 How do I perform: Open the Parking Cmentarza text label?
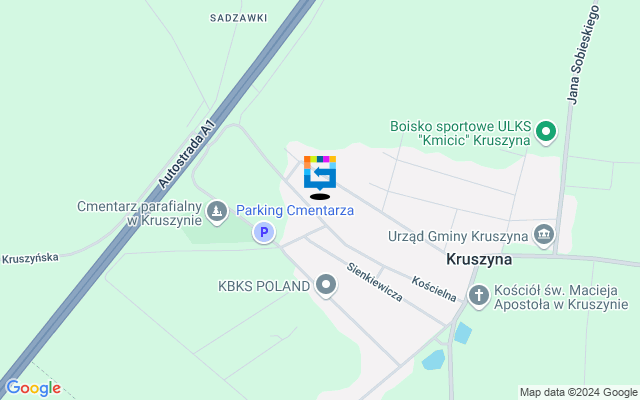pos(295,211)
